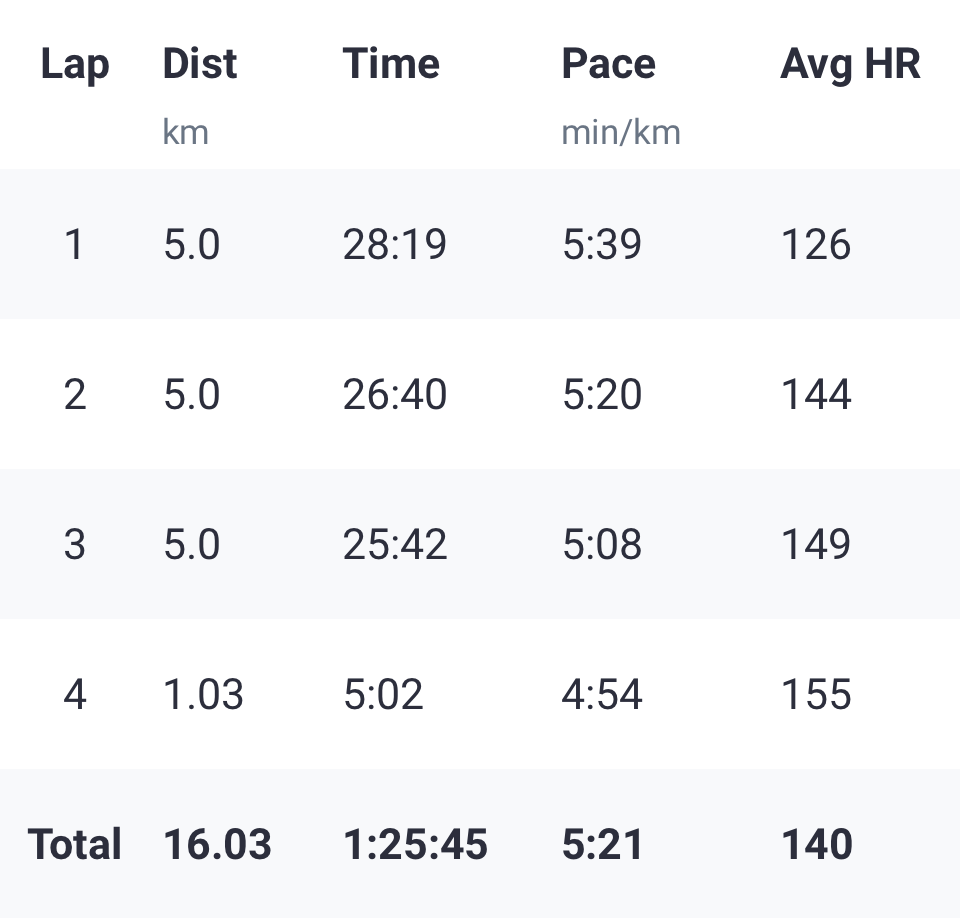
Task: Click the 126 average heart rate
Action: coord(816,244)
